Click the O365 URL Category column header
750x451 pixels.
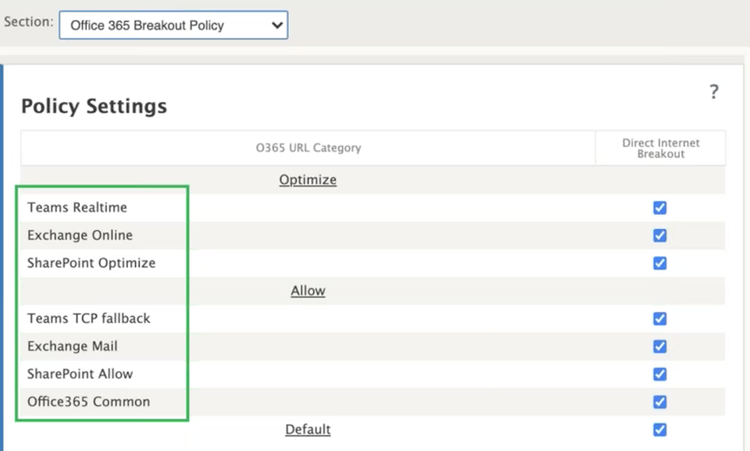coord(308,148)
